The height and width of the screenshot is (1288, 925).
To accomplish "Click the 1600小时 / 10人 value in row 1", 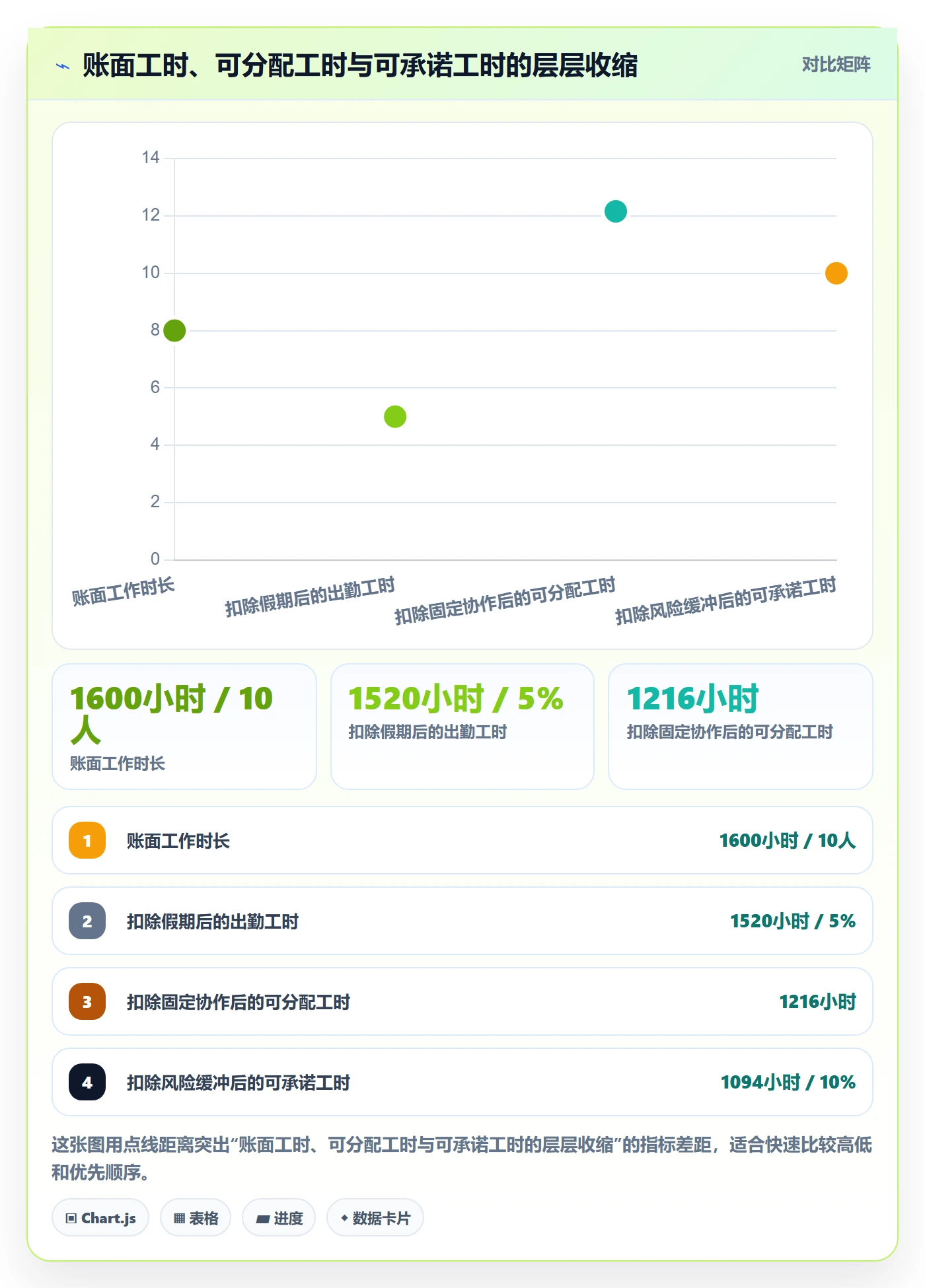I will click(x=788, y=840).
